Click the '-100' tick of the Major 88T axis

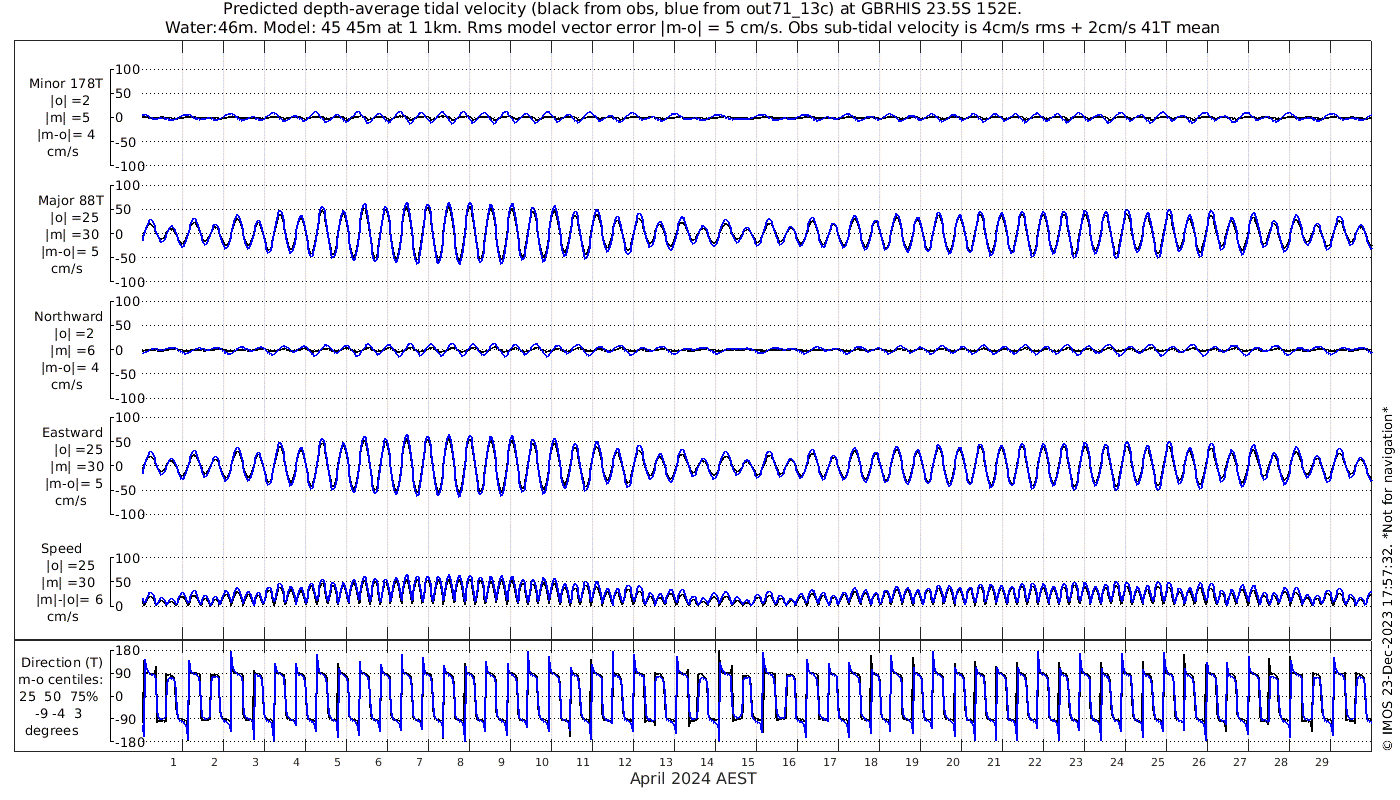click(129, 282)
